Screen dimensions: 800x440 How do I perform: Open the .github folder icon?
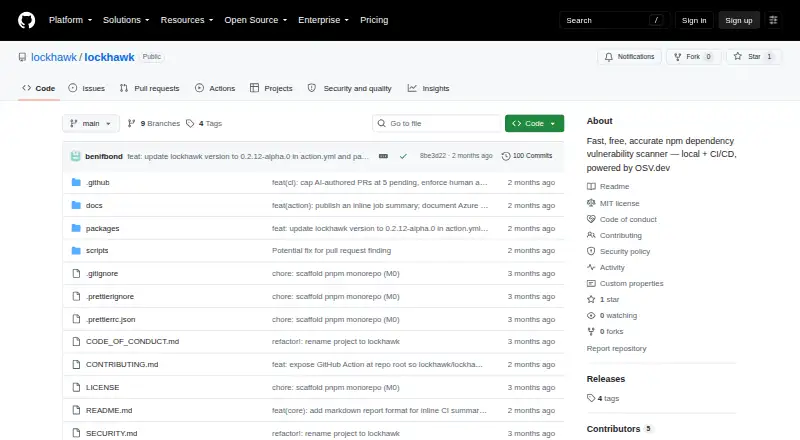(76, 182)
